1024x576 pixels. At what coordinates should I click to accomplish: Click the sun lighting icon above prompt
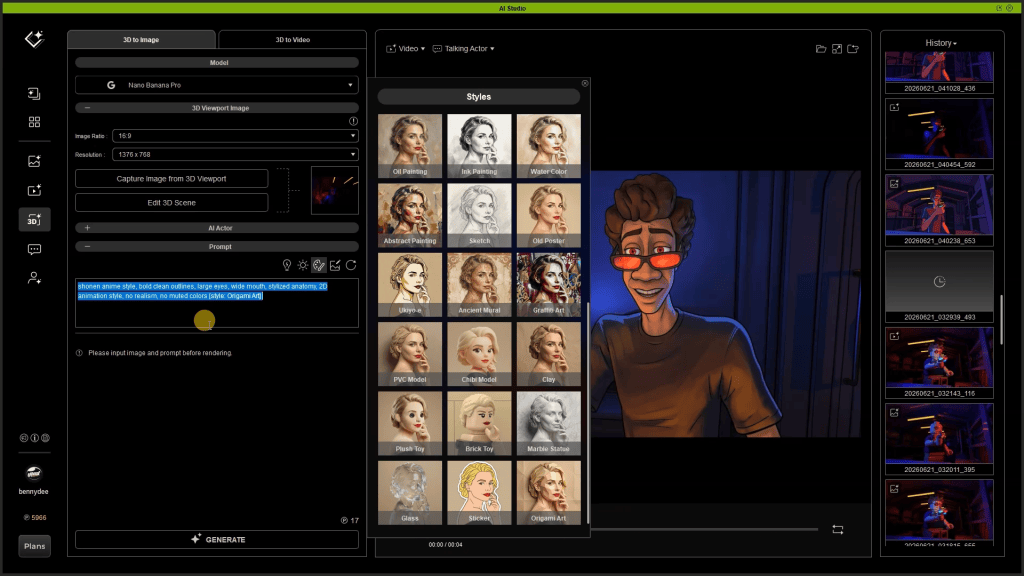302,265
